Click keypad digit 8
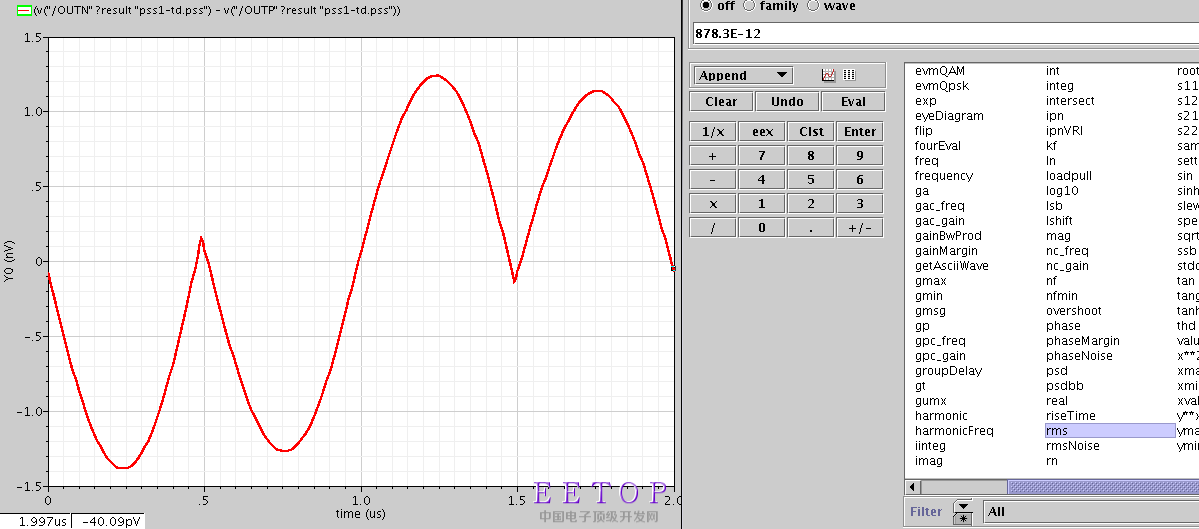 (811, 156)
